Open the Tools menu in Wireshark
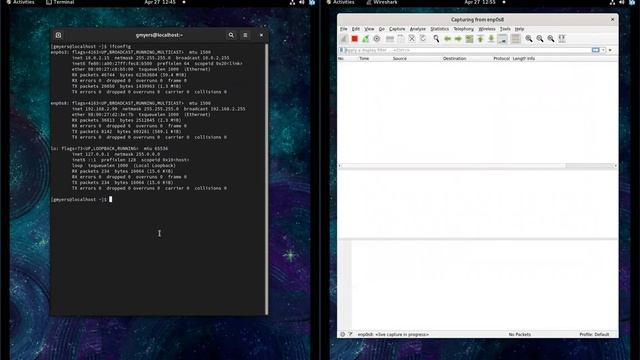 coord(505,29)
